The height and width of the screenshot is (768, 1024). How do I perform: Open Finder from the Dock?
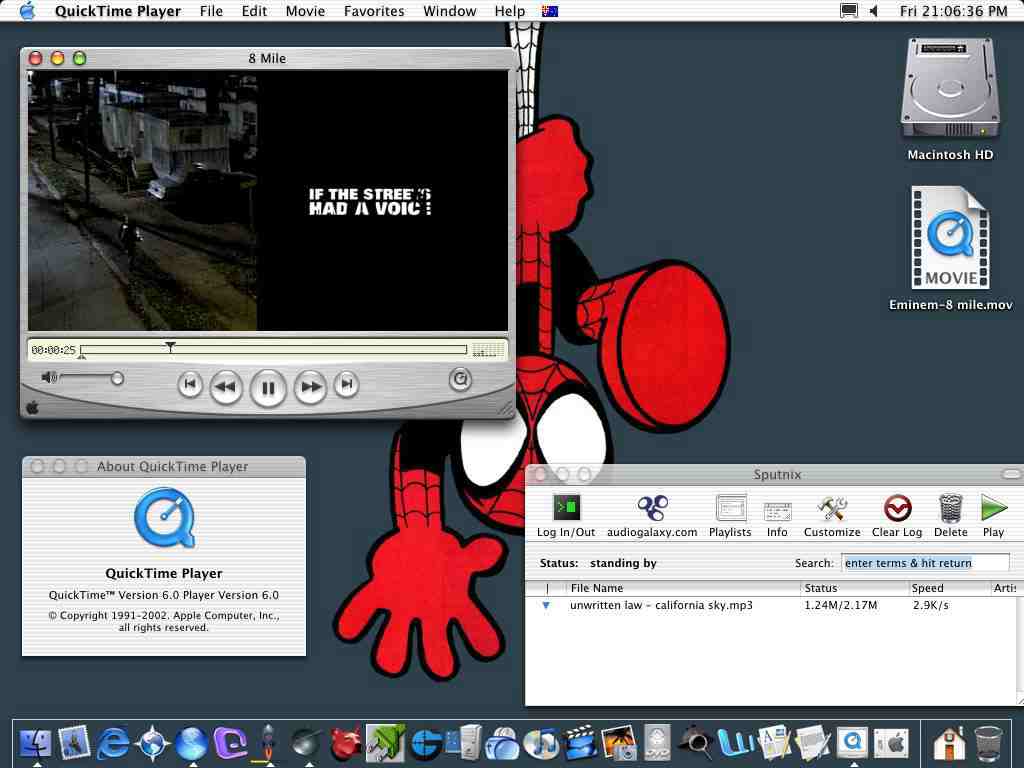(x=36, y=743)
